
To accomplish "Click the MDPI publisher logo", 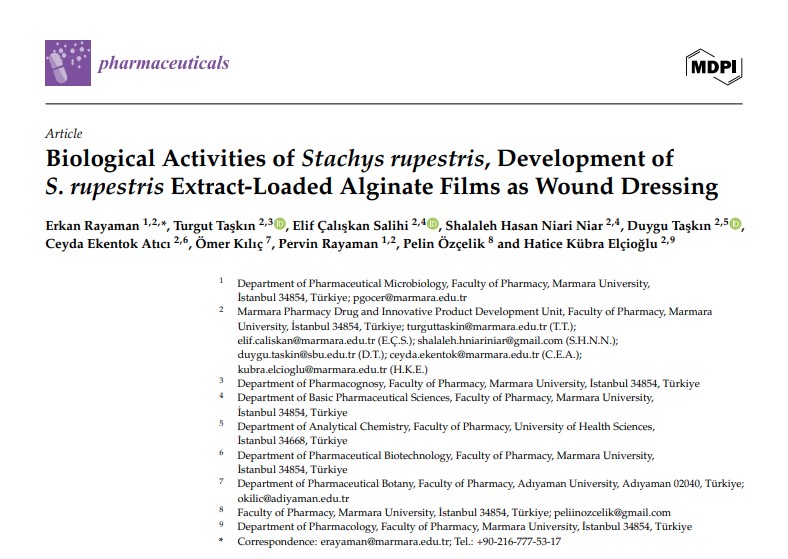I will [x=715, y=65].
